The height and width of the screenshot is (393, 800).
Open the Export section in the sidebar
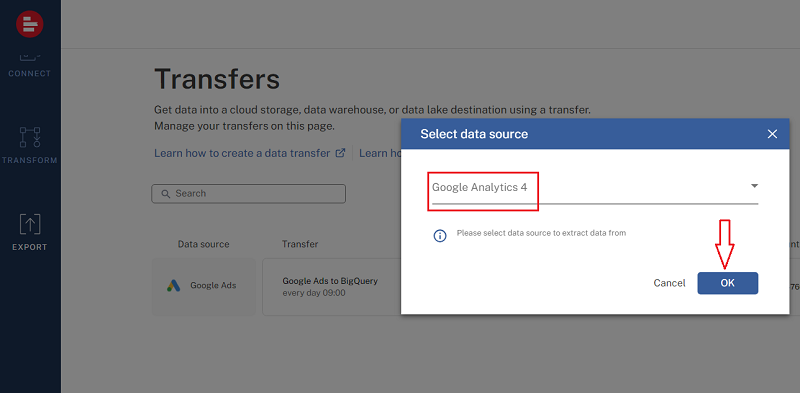click(30, 233)
